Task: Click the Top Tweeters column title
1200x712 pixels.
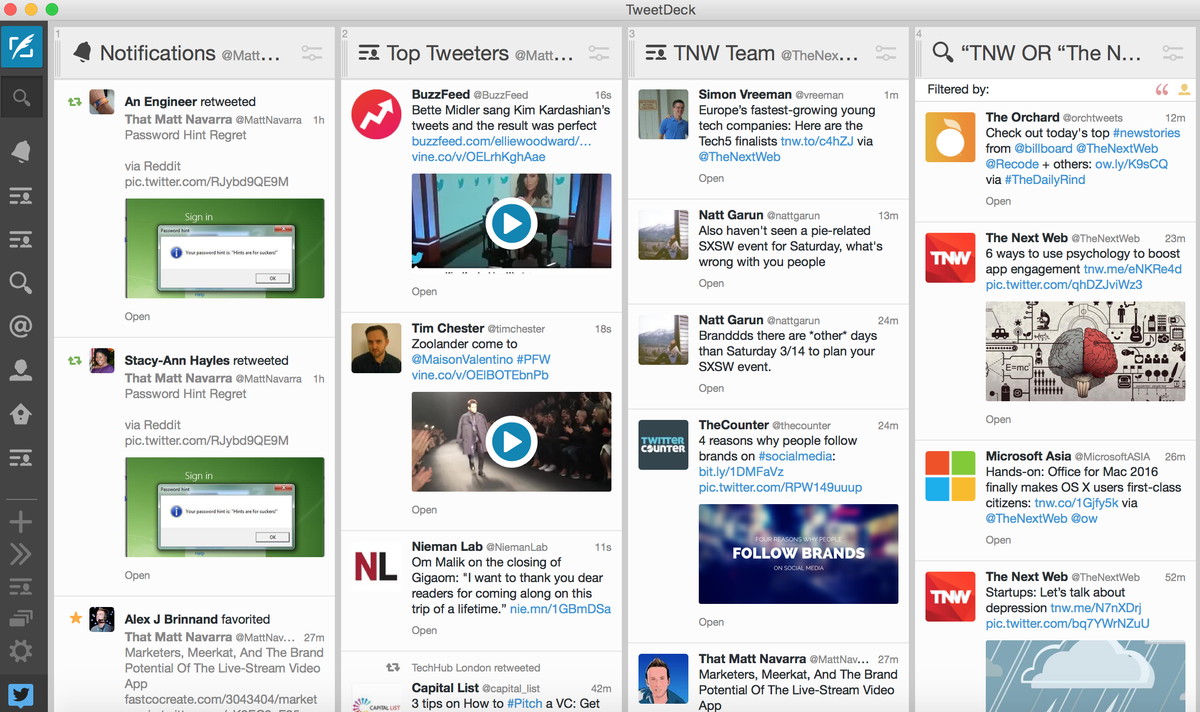Action: [x=448, y=53]
